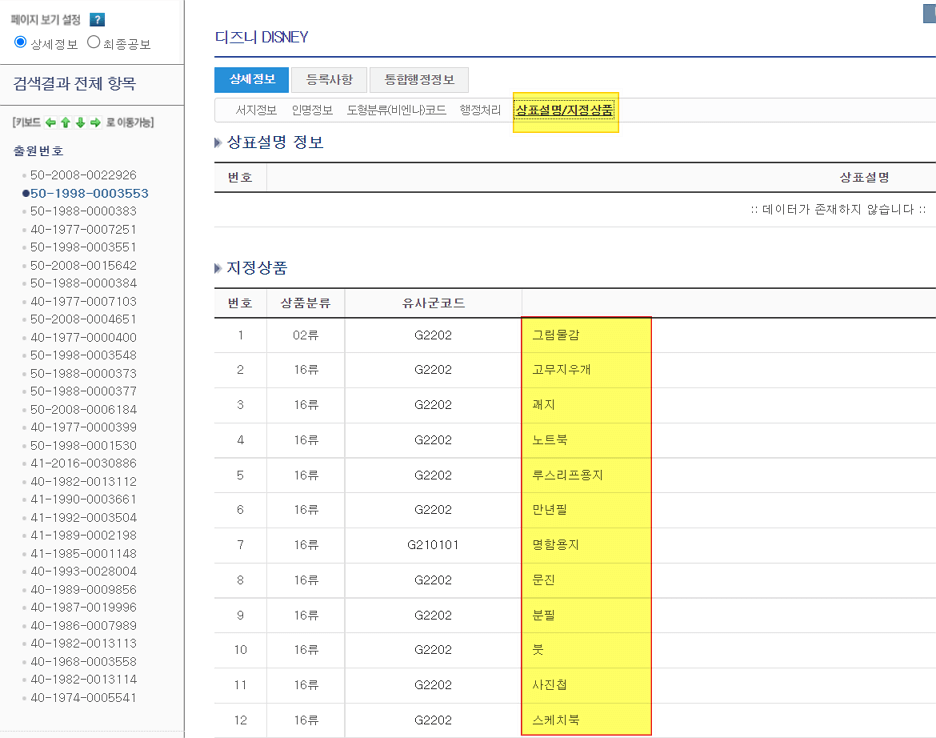Open the 도형분류(비엔나)코드 sub-tab
Screen dimensions: 936x738
[396, 110]
